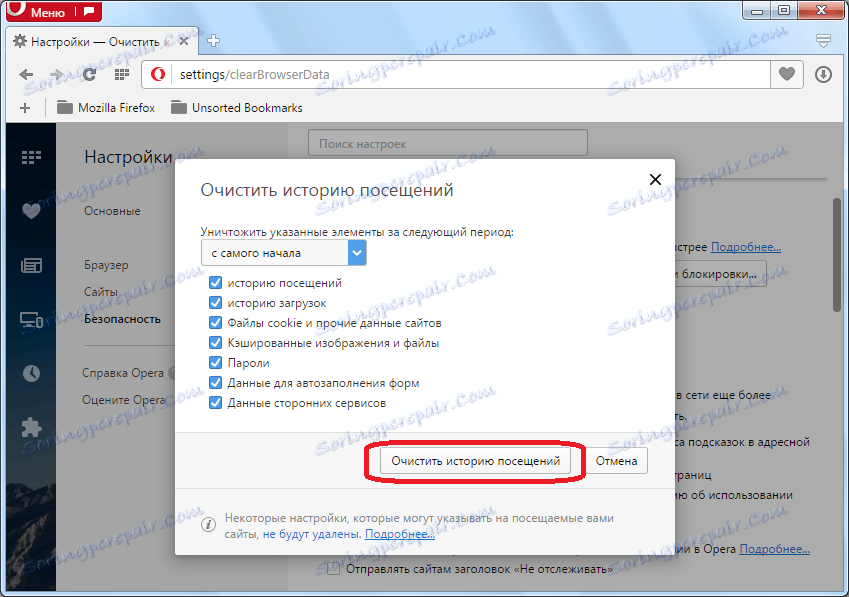This screenshot has height=597, width=849.
Task: Toggle Данные сторонних сервисов checkbox
Action: click(215, 403)
